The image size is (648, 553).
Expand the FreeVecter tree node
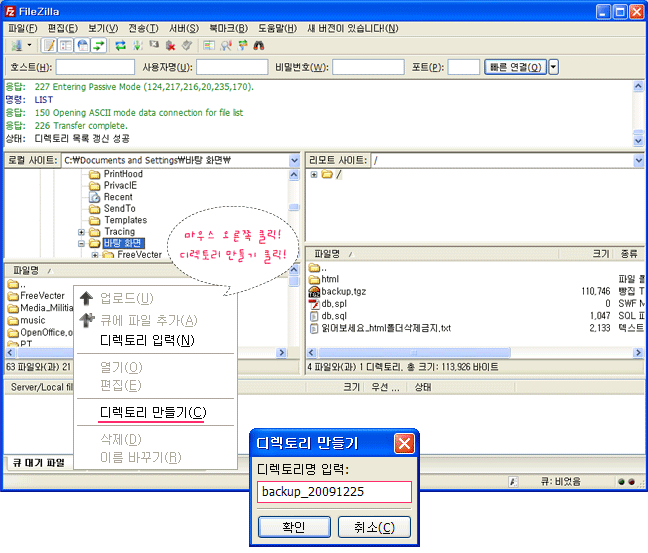tap(95, 255)
